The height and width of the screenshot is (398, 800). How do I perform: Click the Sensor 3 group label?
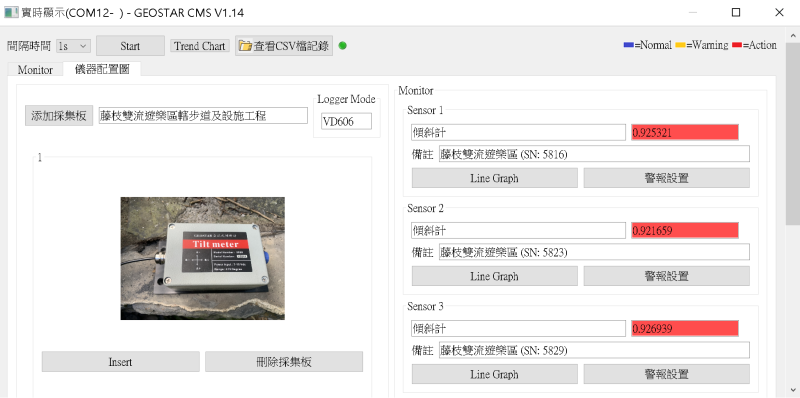point(426,306)
